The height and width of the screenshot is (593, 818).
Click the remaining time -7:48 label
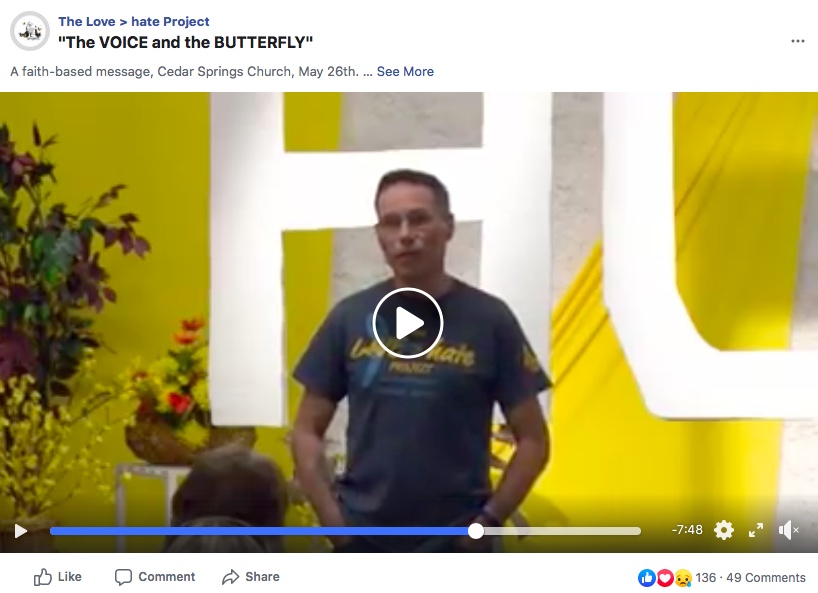point(687,530)
